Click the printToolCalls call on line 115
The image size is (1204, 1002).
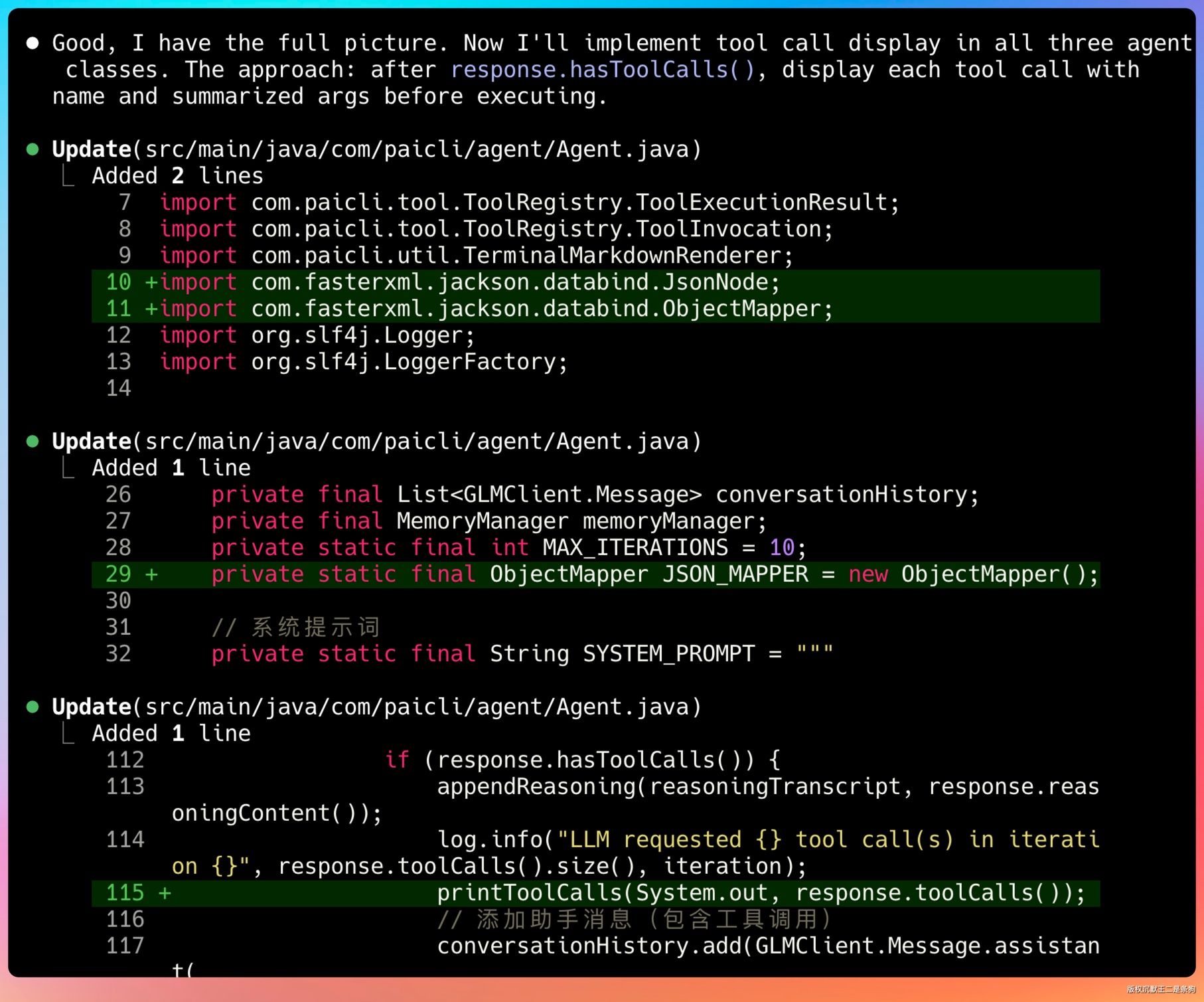(x=761, y=893)
